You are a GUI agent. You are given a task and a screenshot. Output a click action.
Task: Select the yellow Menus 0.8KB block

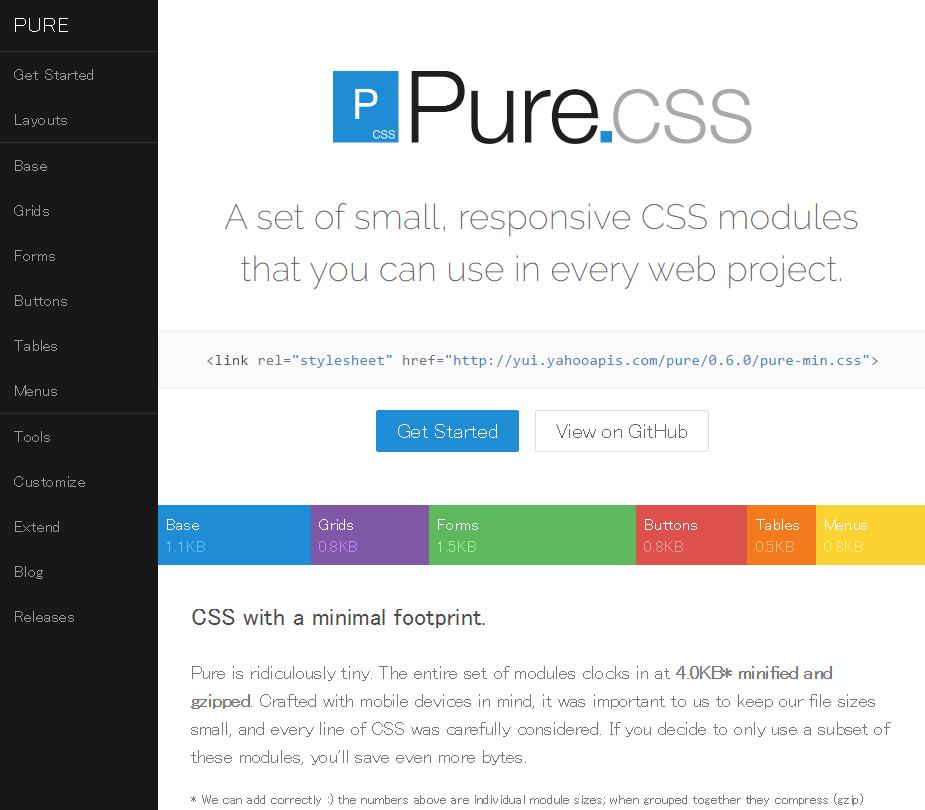pyautogui.click(x=870, y=535)
